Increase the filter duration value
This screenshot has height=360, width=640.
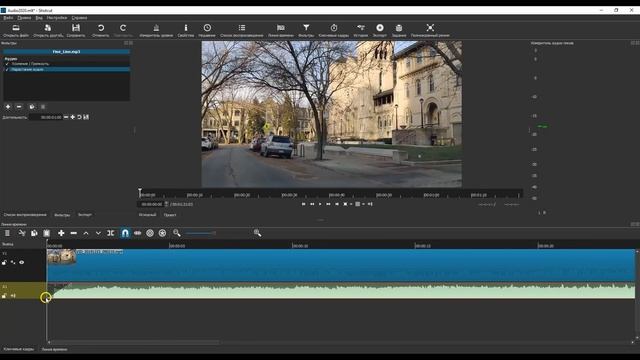73,117
